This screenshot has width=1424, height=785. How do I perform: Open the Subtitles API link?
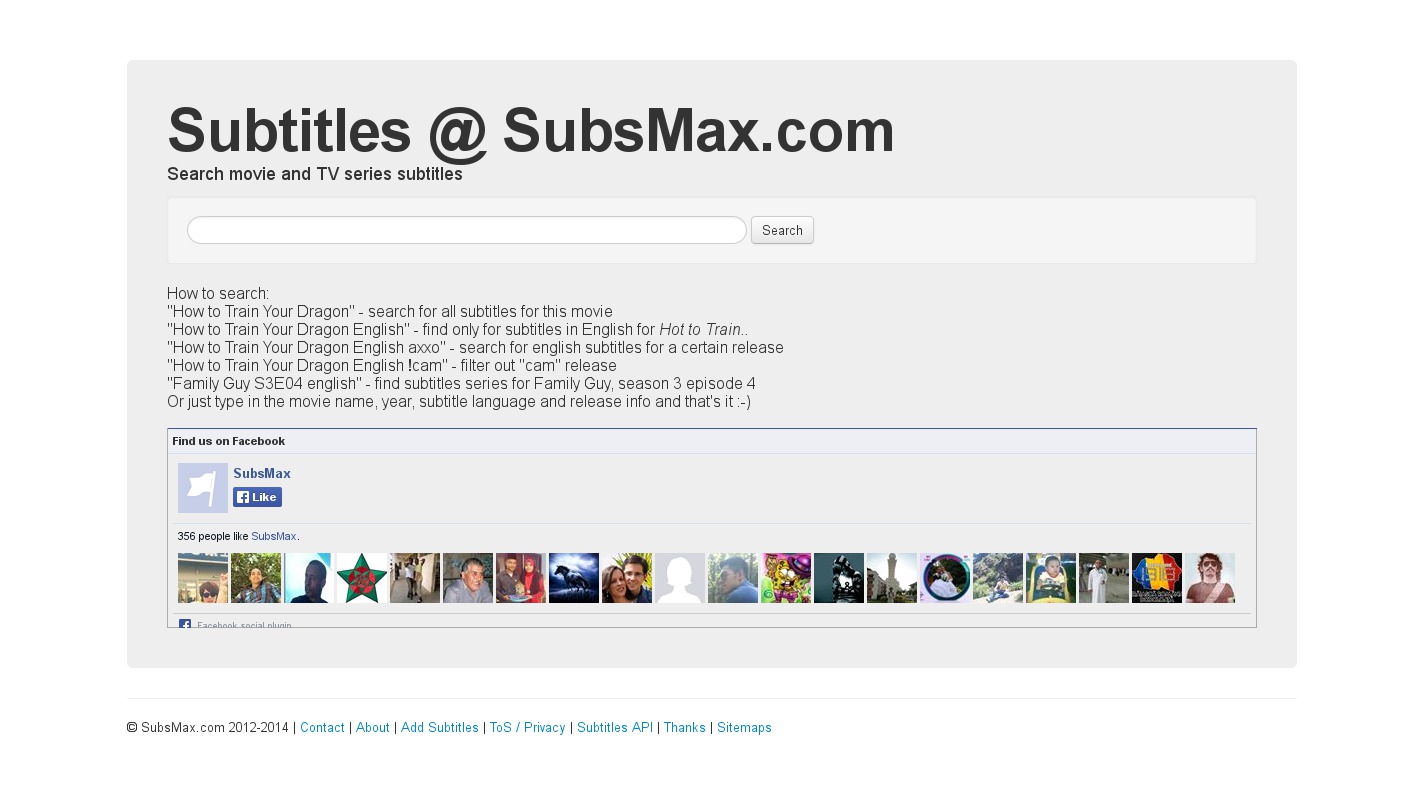615,728
